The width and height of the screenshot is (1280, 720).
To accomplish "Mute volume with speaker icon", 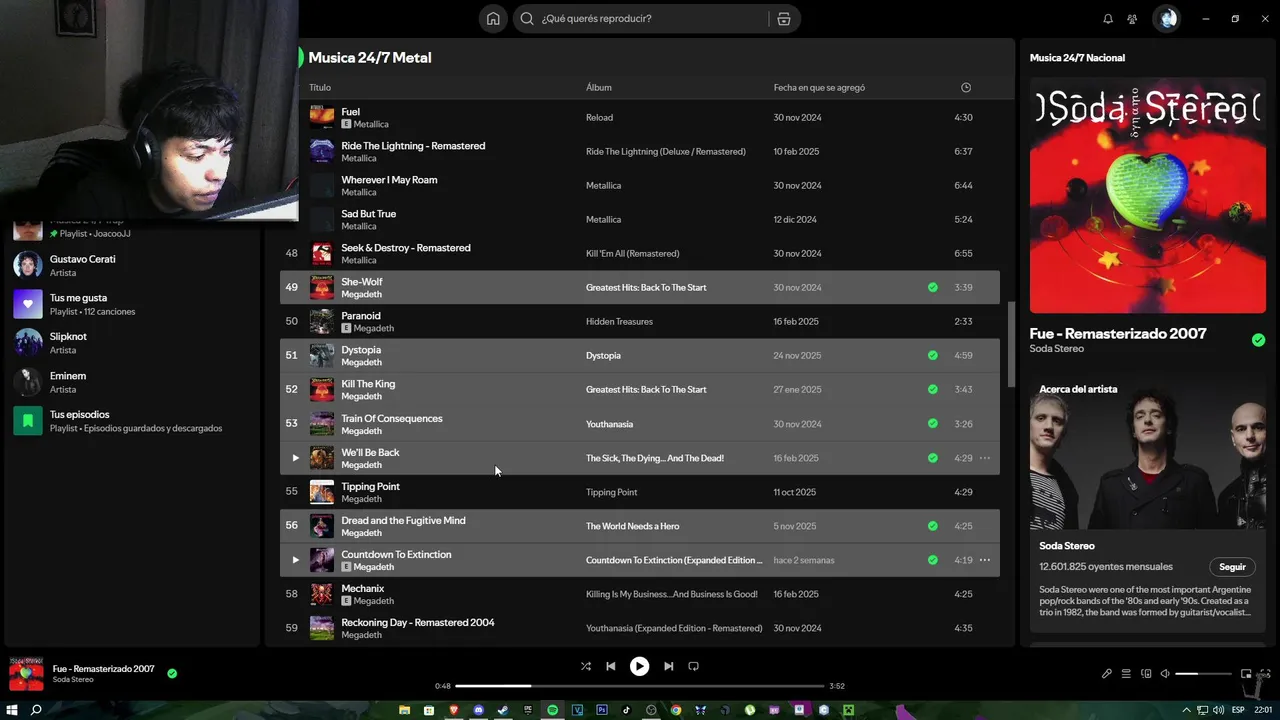I will coord(1165,674).
